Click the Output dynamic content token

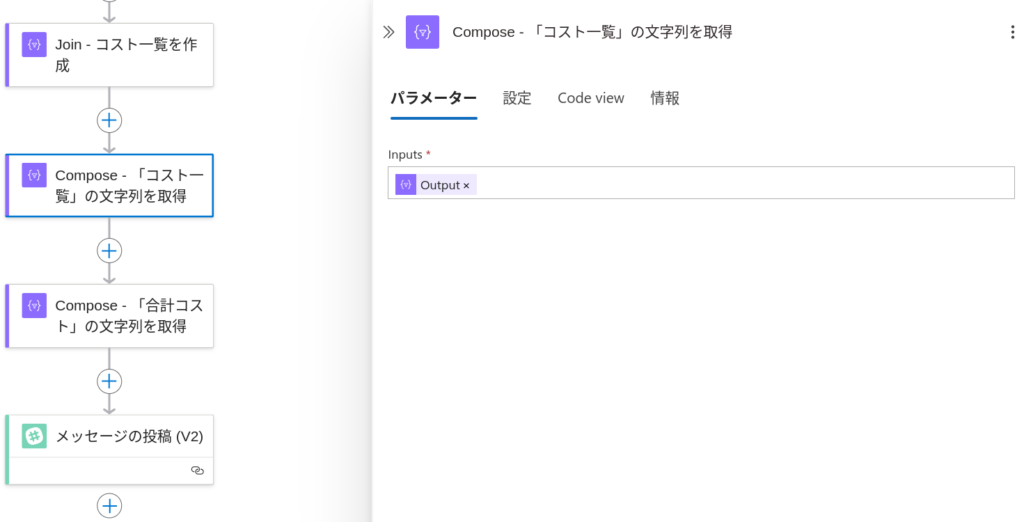436,185
